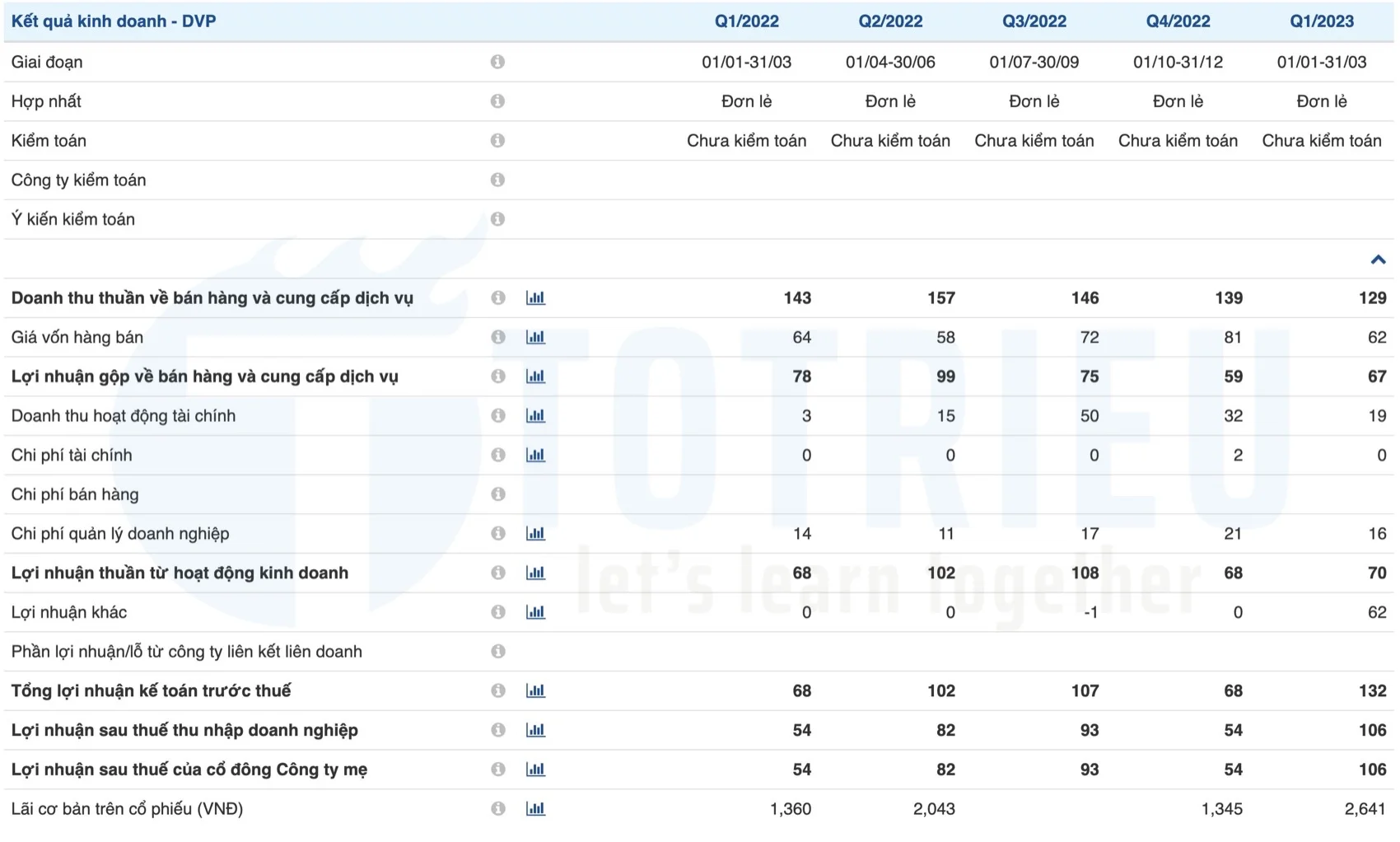
Task: Click Q1/2023 EPS value 2,641
Action: coord(1365,809)
